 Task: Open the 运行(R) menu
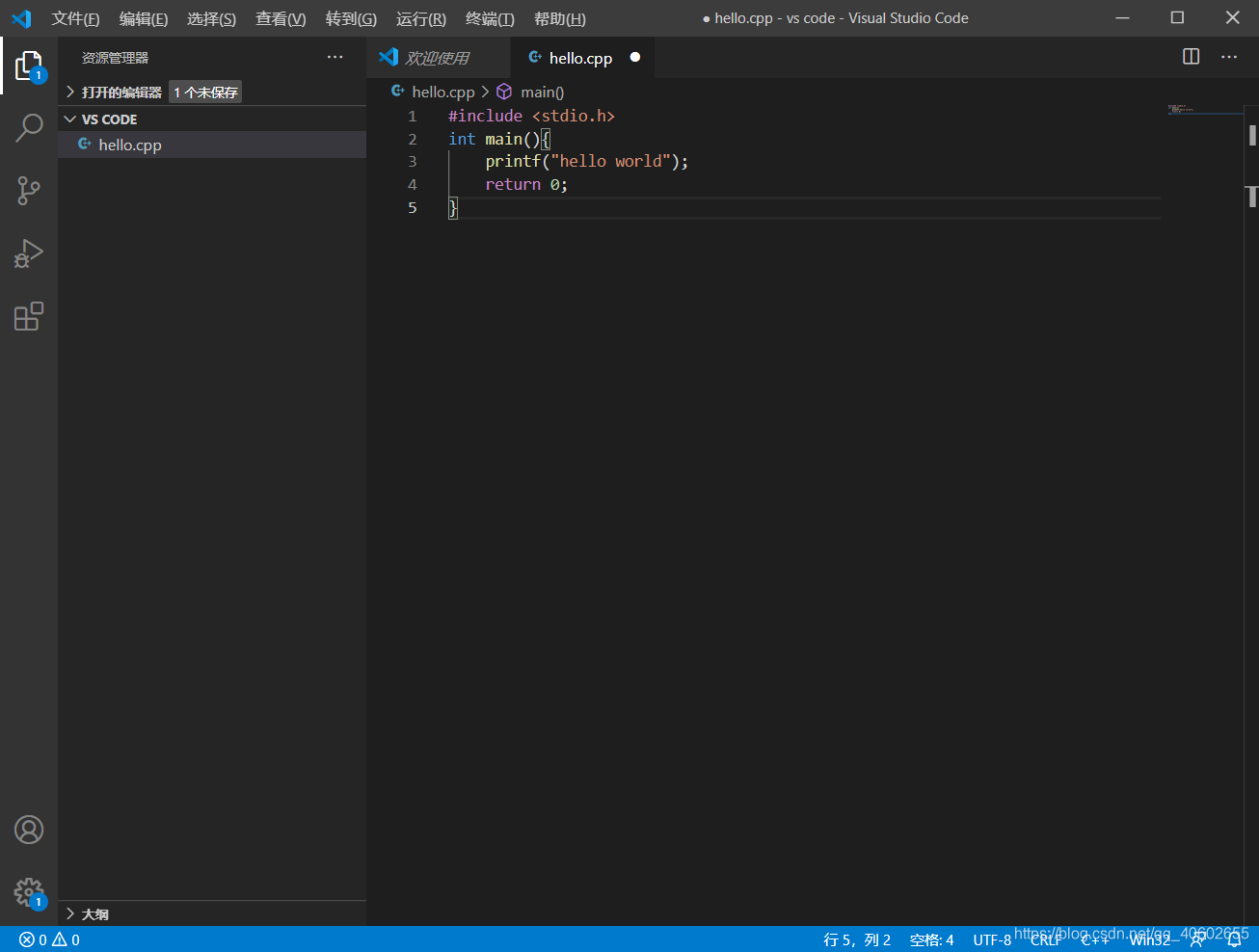421,19
